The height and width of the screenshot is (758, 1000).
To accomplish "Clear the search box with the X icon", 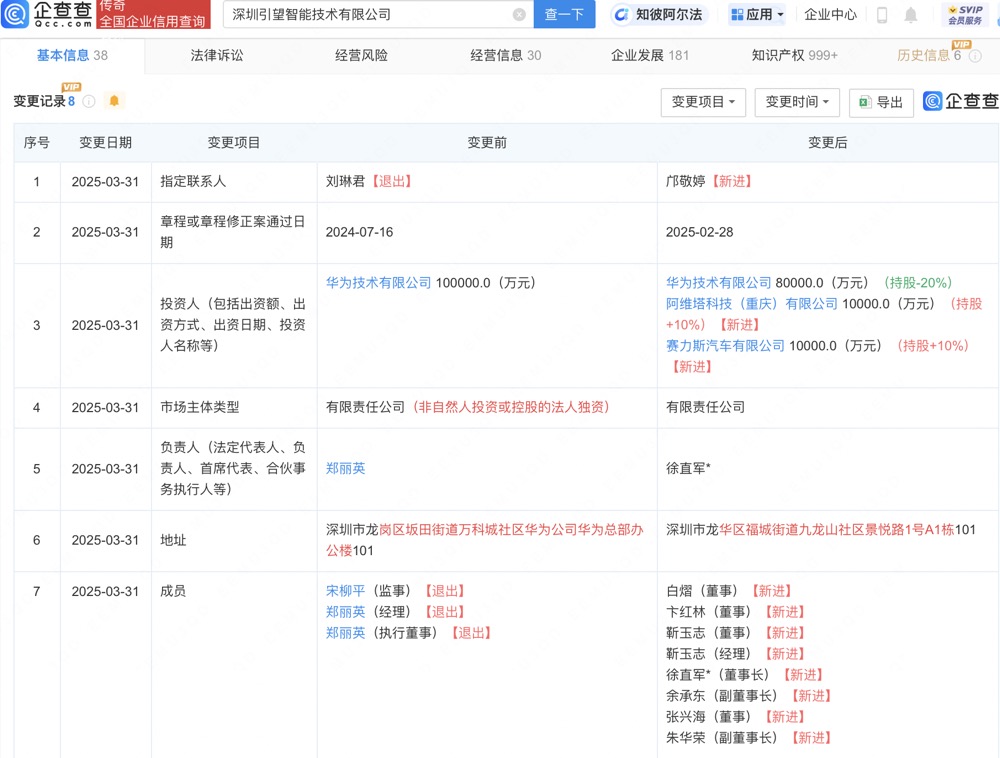I will click(519, 15).
